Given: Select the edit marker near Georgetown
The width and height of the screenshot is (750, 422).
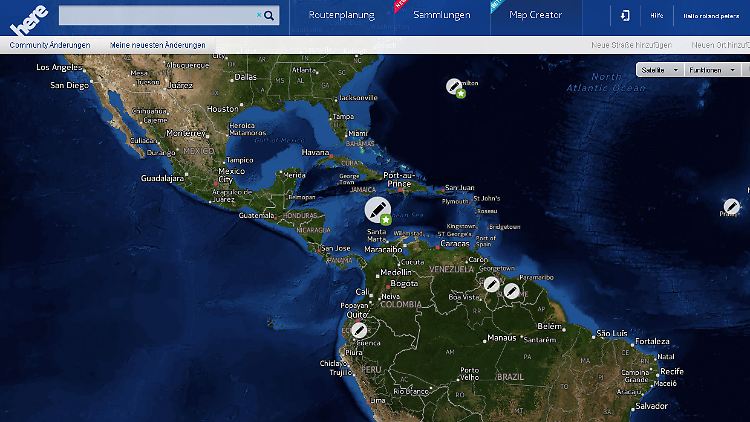Looking at the screenshot, I should pos(492,284).
